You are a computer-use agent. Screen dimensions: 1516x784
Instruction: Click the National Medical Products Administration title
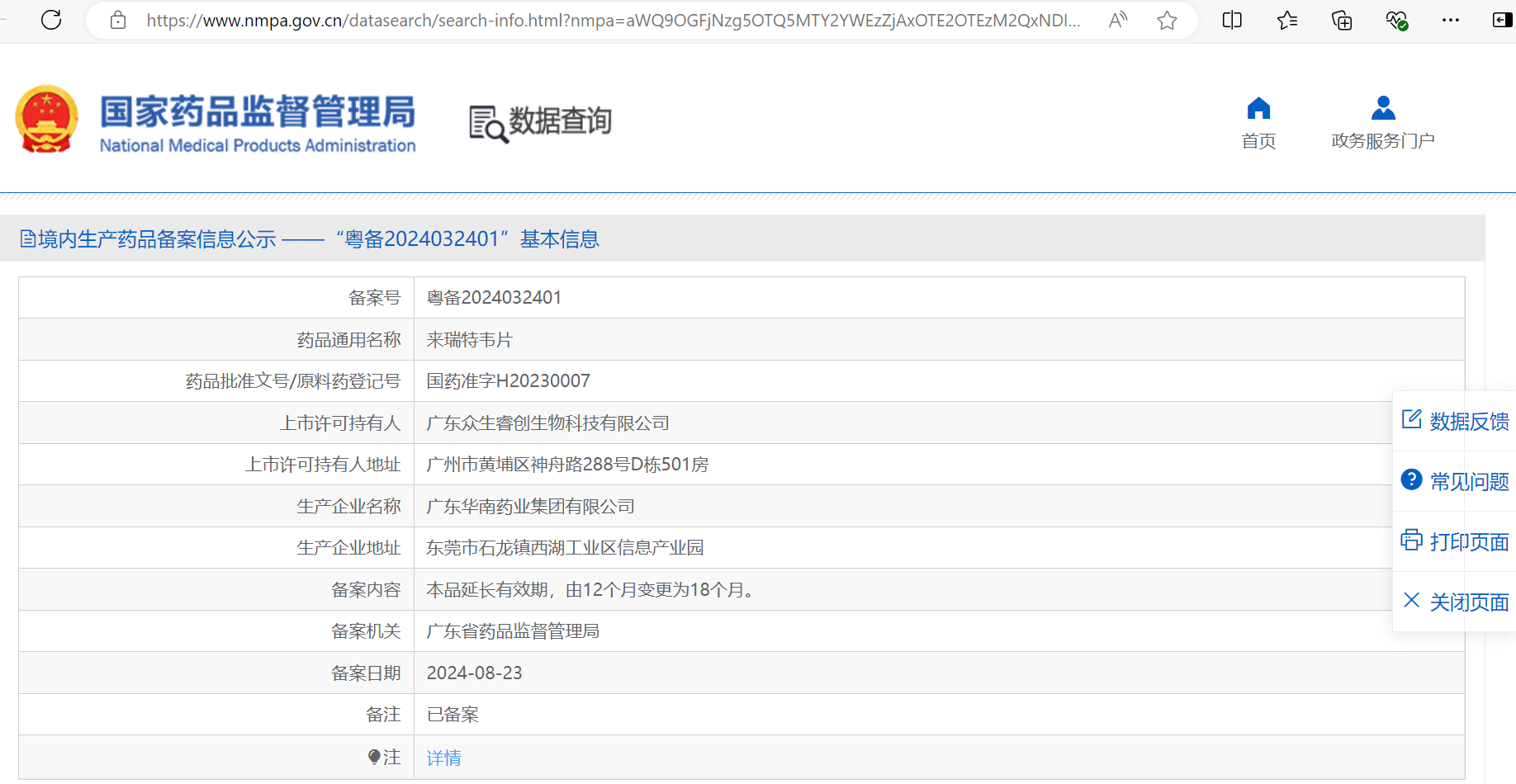coord(257,146)
